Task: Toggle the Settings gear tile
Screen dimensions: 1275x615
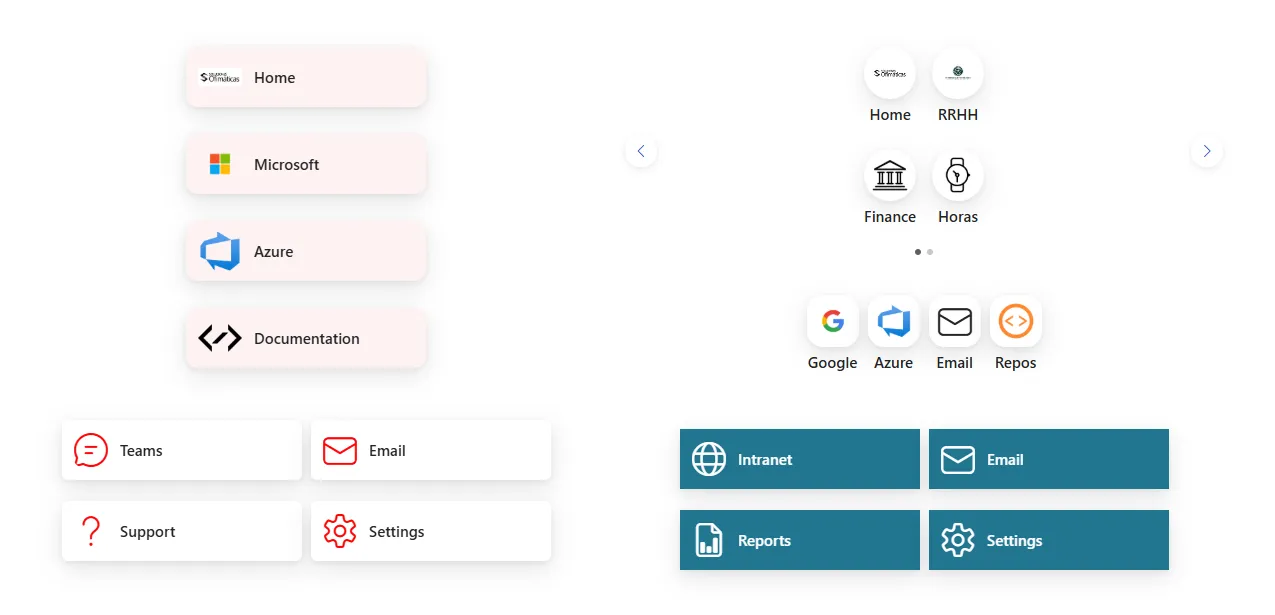Action: [1048, 540]
